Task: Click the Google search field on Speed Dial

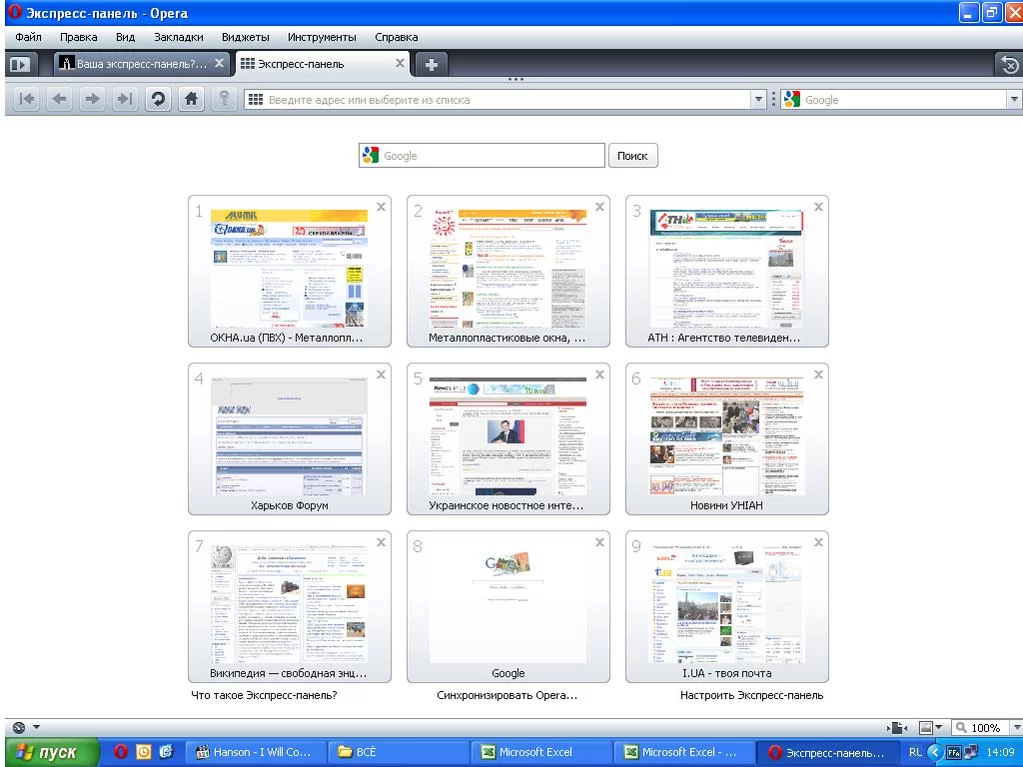Action: click(x=481, y=156)
